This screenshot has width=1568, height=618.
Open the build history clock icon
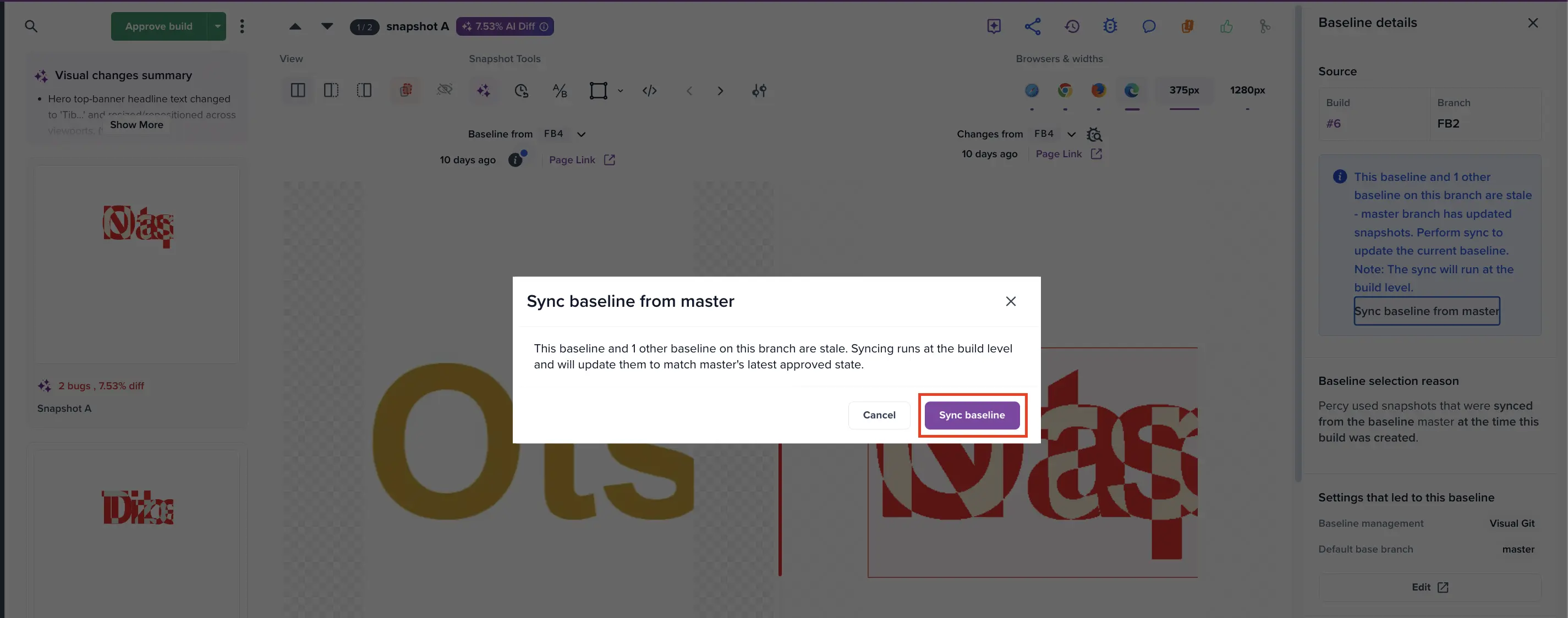(1072, 26)
